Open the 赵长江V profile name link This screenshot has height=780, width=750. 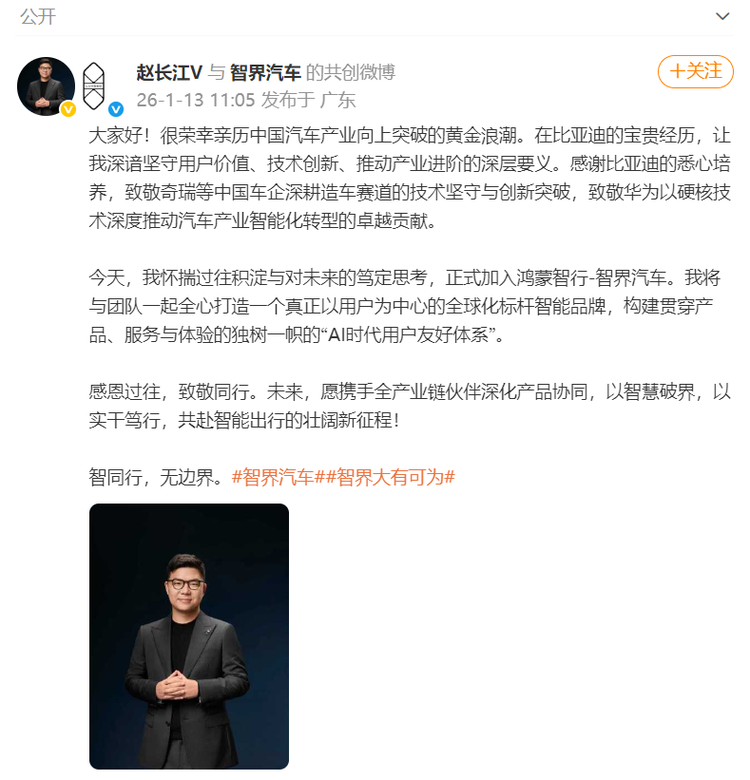[170, 73]
